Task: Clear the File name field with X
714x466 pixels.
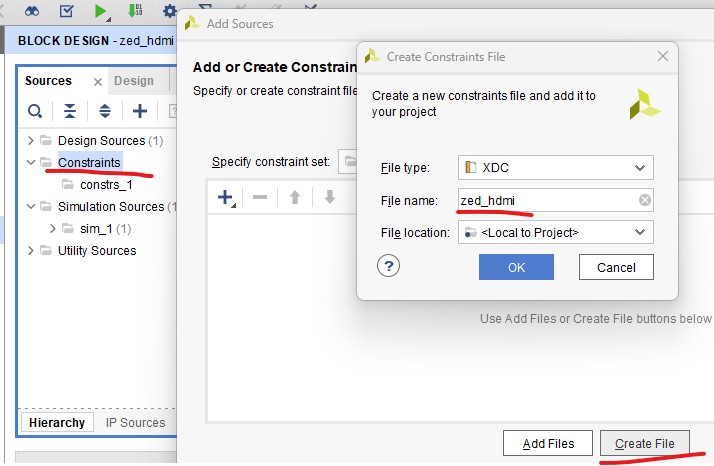Action: click(x=645, y=200)
